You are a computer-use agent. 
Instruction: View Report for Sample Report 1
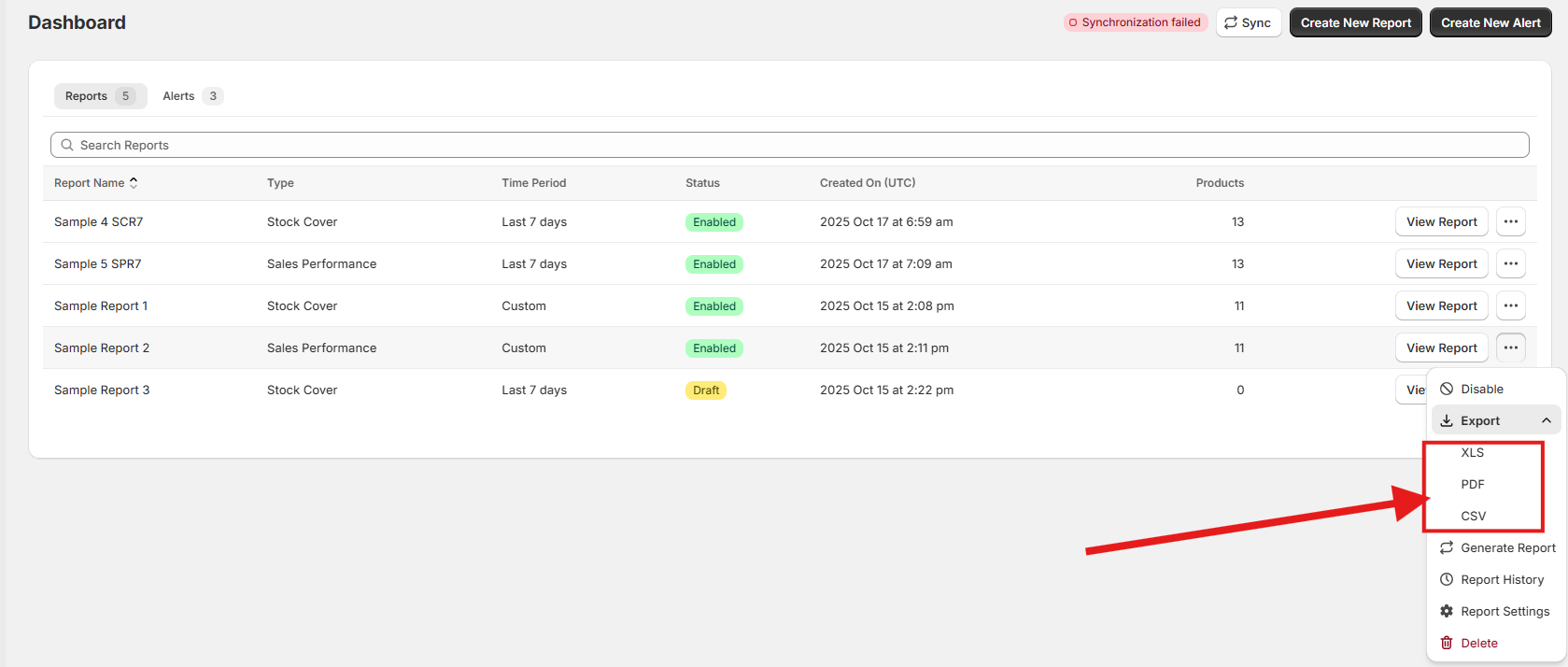tap(1441, 305)
